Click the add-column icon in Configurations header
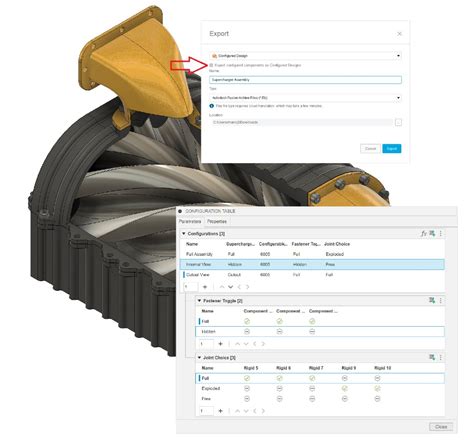Screen dimensions: 474x443 click(432, 233)
